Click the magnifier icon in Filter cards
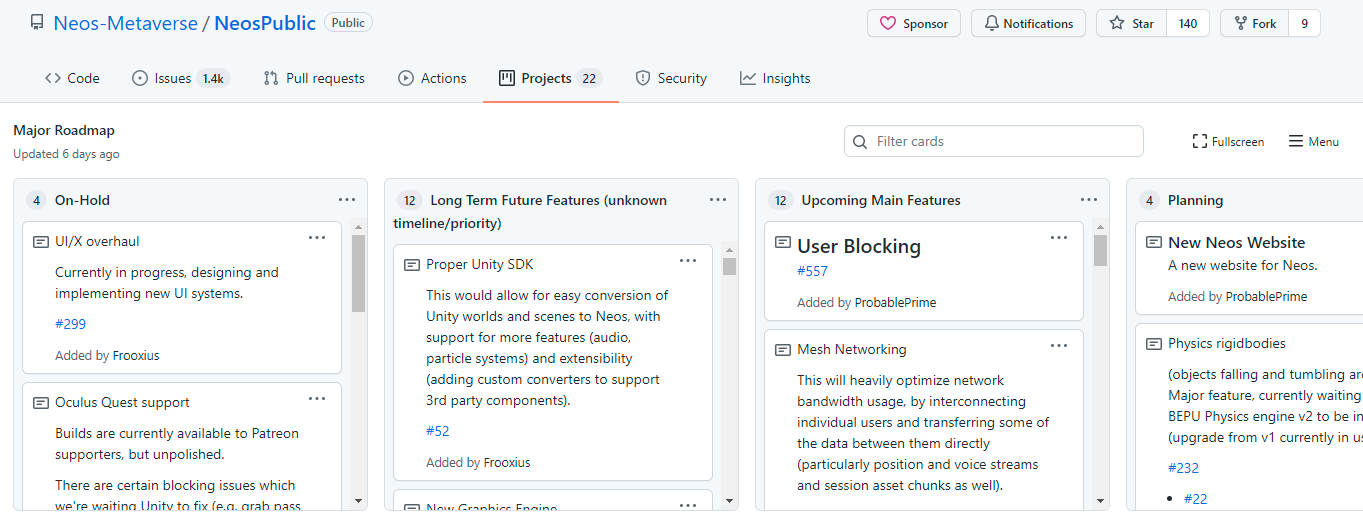 tap(860, 142)
